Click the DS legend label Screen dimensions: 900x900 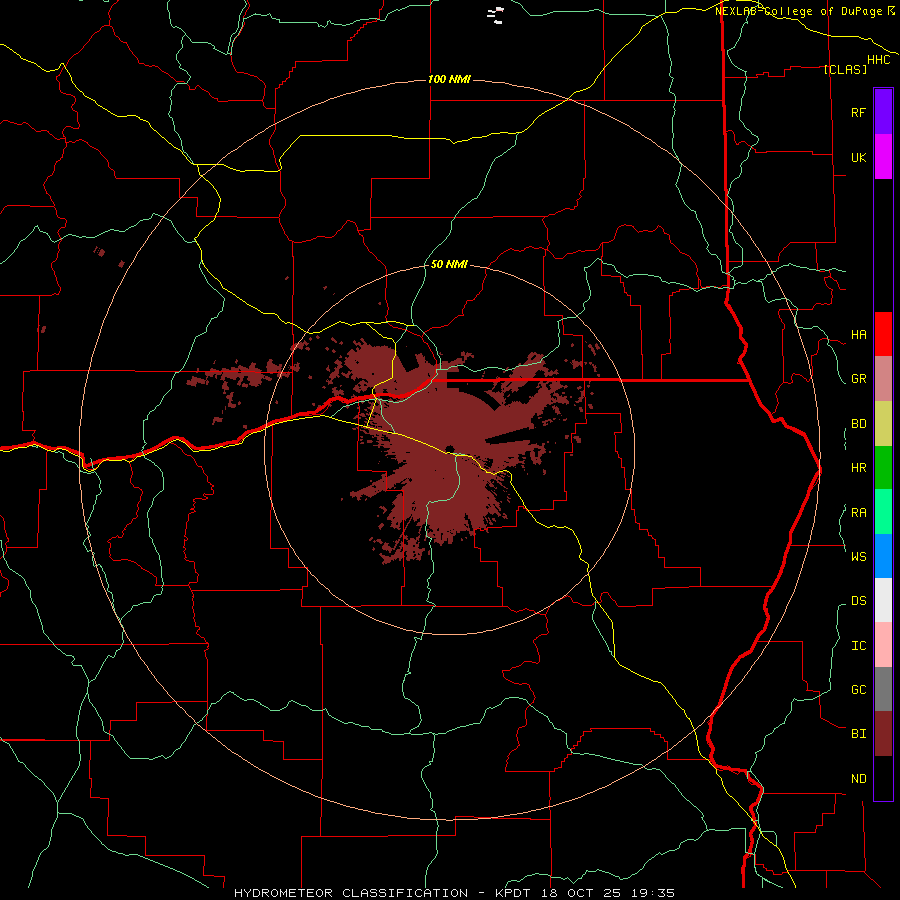[858, 601]
